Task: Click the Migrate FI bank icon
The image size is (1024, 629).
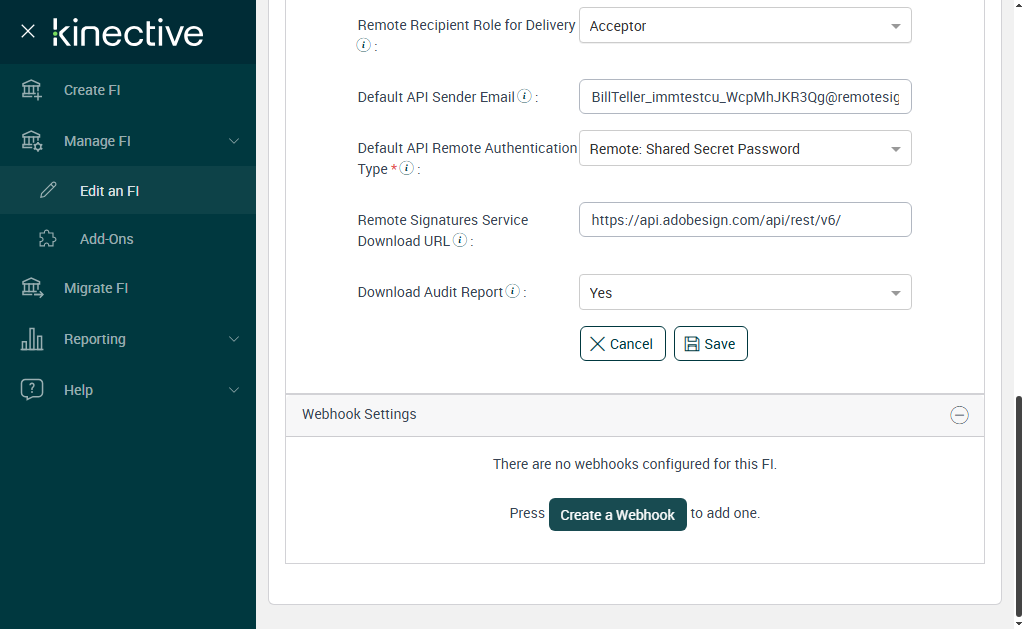Action: click(32, 288)
